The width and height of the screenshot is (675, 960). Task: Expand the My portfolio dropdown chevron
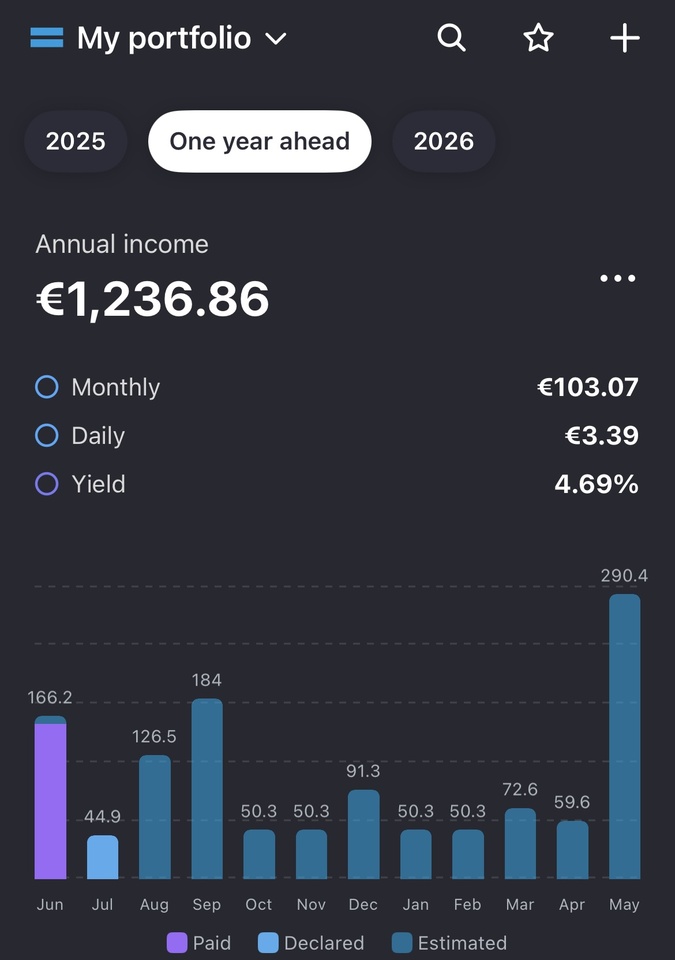pos(276,39)
